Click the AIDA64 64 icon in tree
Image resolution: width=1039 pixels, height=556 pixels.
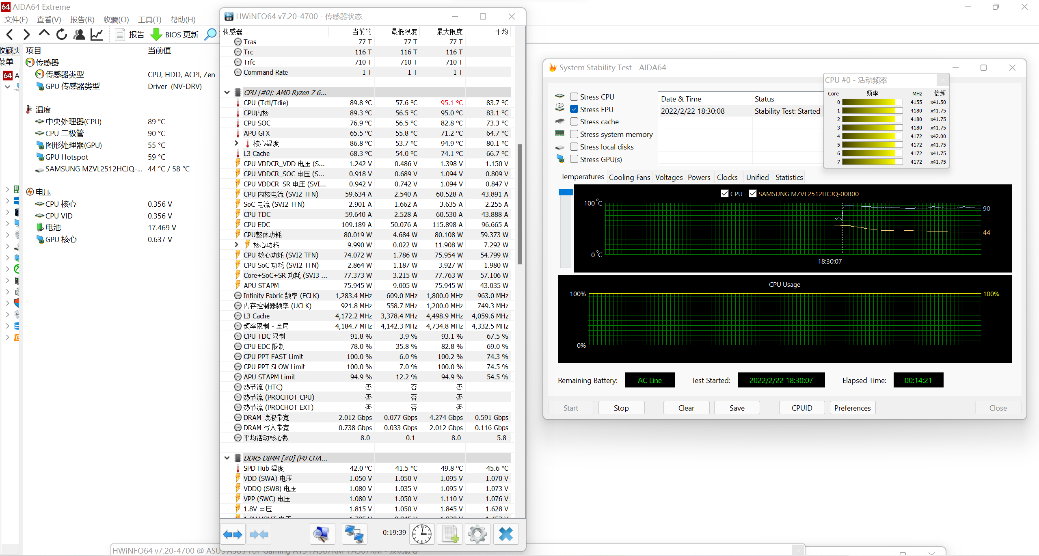coord(7,76)
